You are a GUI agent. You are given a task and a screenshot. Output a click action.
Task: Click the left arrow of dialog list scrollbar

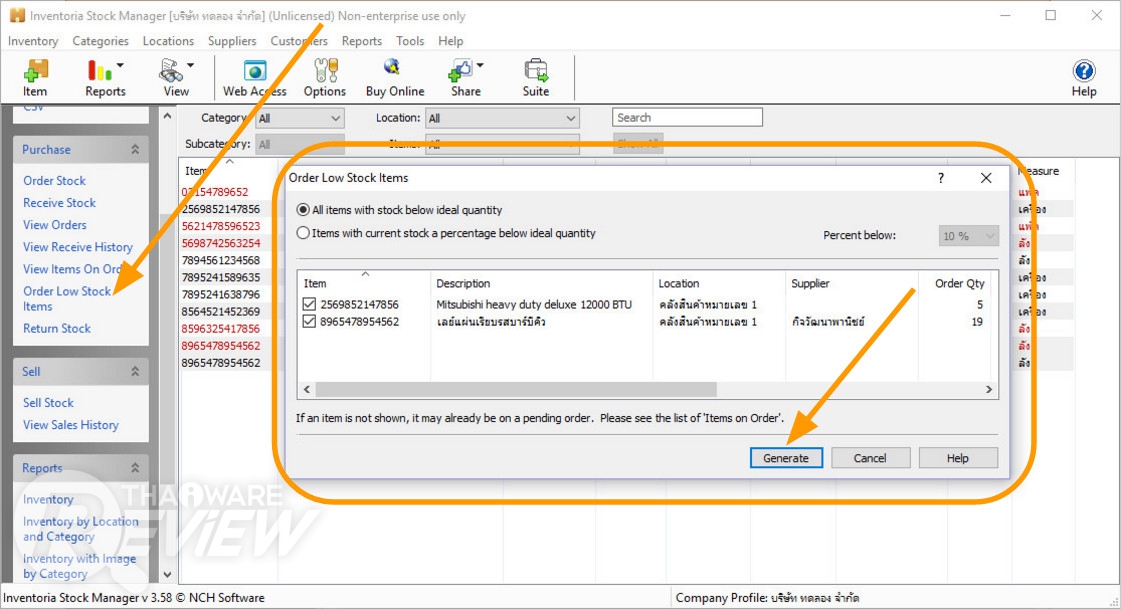tap(307, 390)
